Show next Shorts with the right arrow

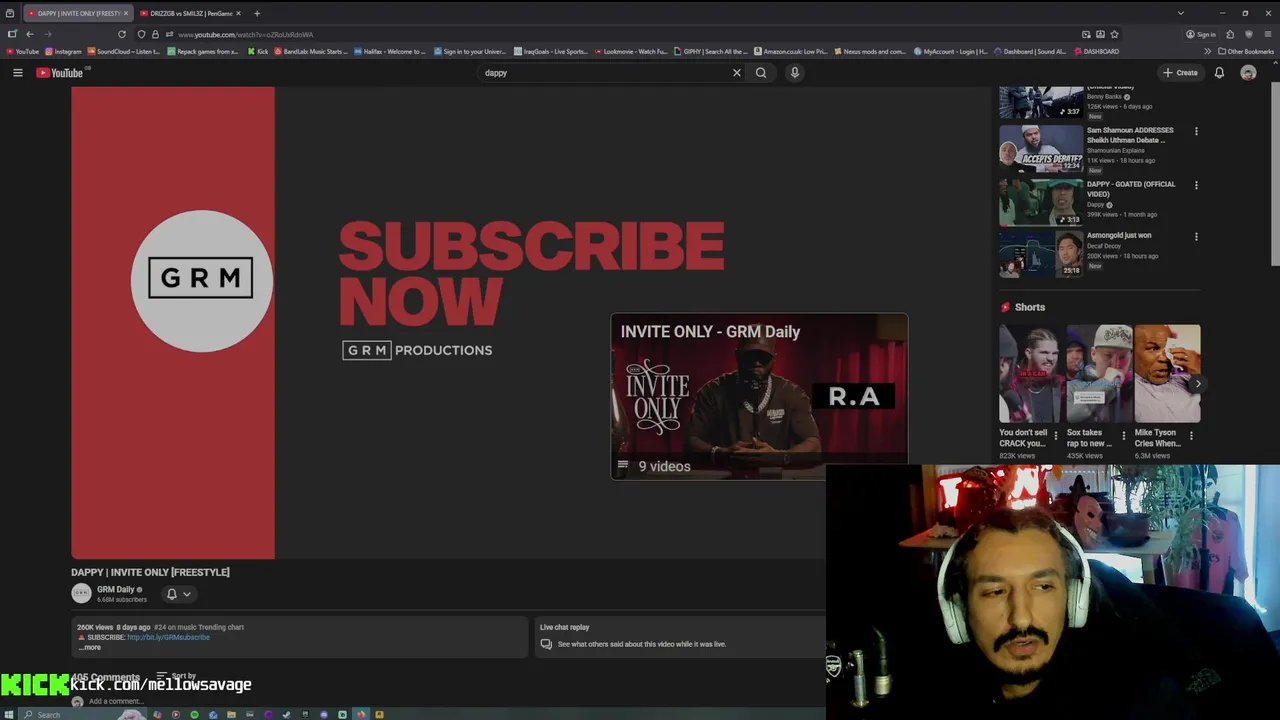pyautogui.click(x=1198, y=384)
